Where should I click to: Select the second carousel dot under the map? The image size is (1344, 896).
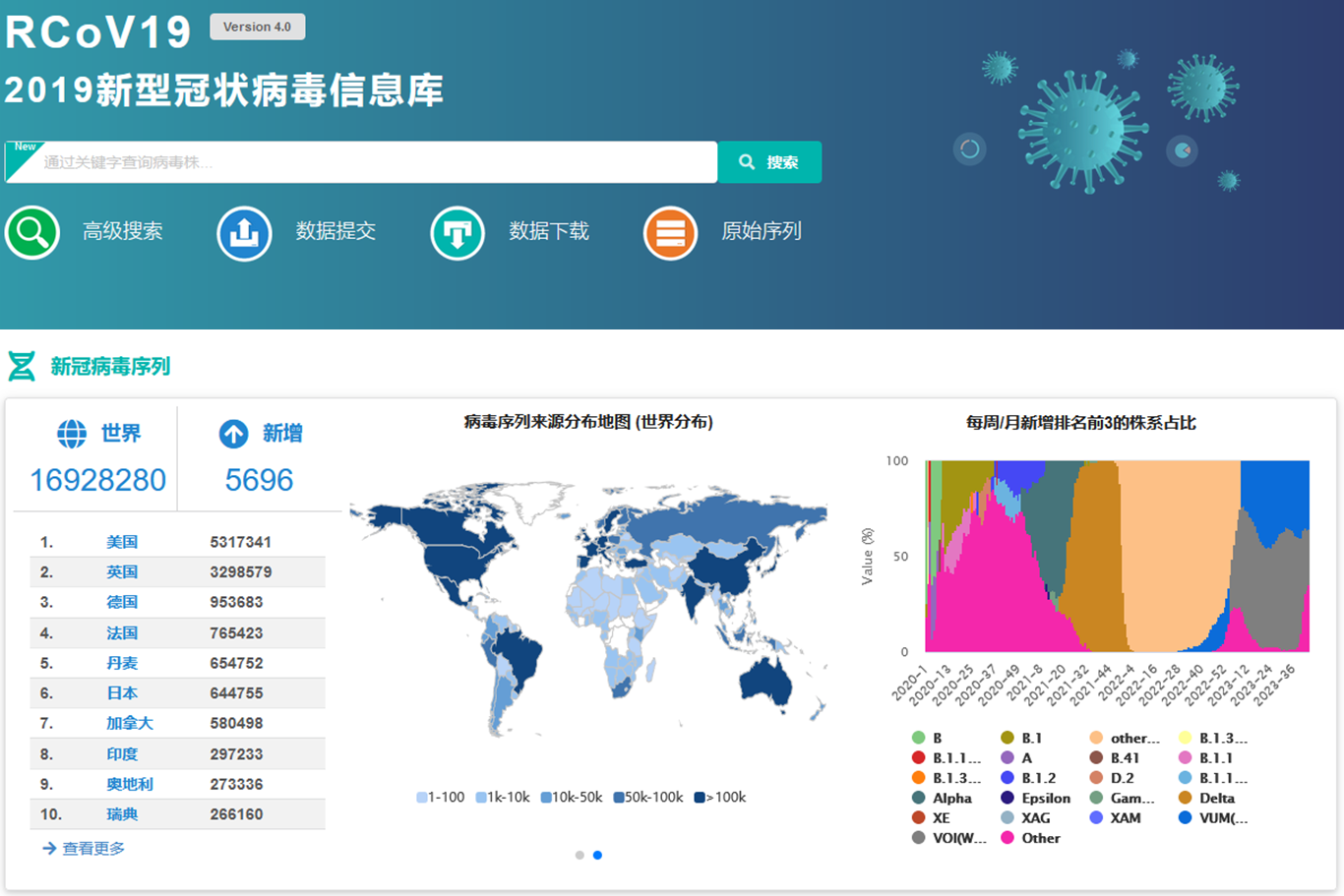[x=597, y=855]
